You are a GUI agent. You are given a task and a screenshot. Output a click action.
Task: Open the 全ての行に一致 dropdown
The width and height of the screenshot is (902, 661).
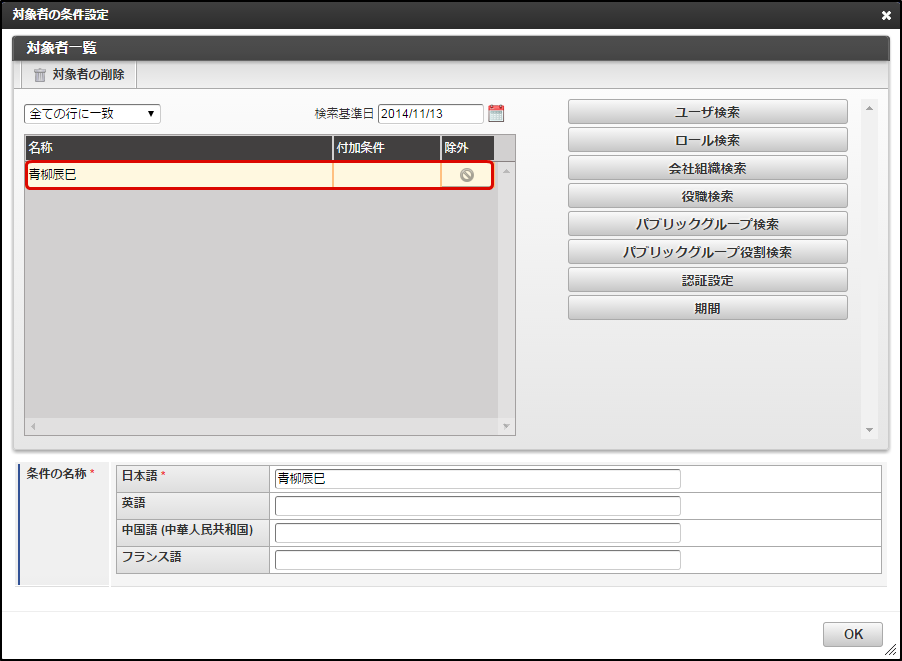(x=92, y=114)
